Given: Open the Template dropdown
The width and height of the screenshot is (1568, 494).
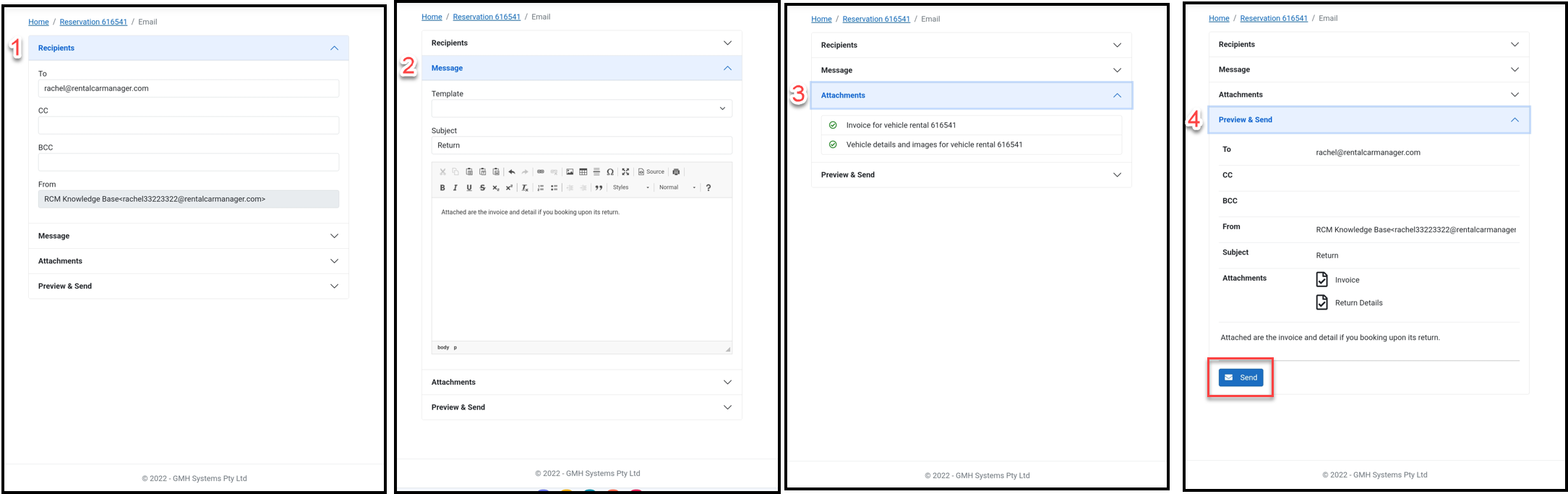Looking at the screenshot, I should [x=581, y=108].
